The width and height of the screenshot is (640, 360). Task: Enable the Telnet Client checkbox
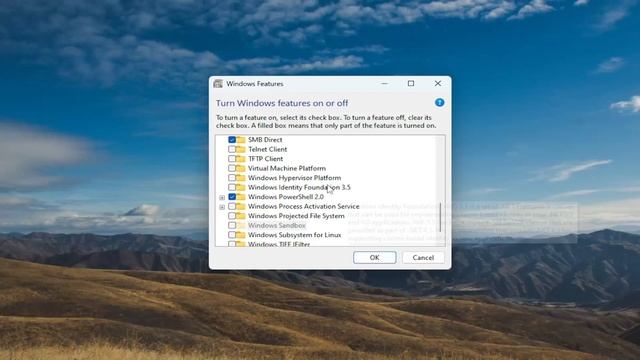pos(232,149)
